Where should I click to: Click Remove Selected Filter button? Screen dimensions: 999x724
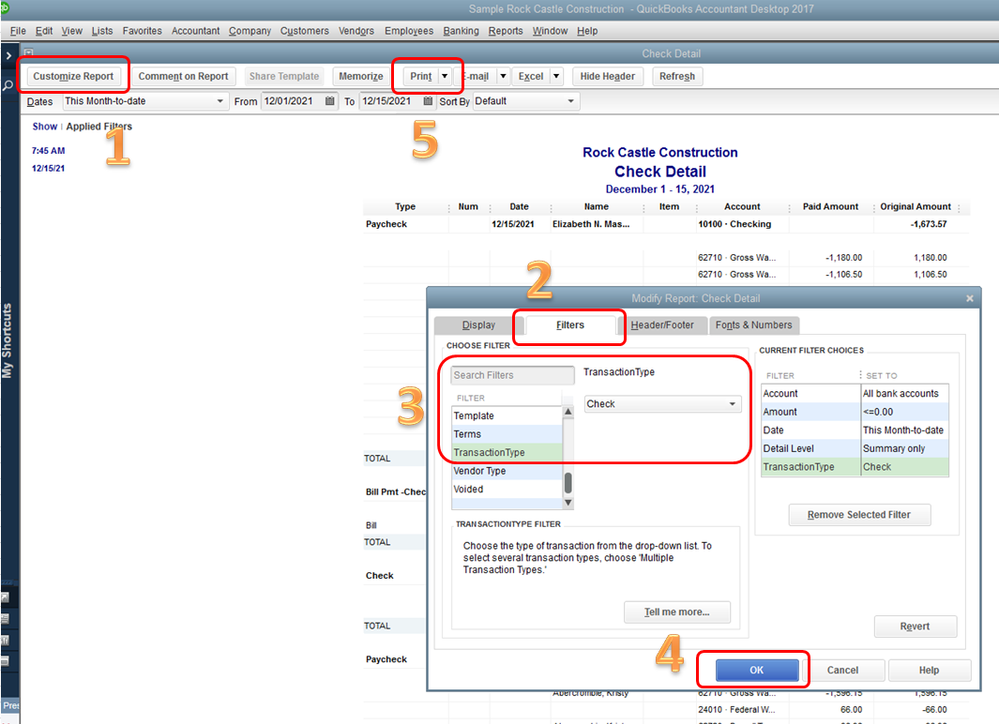[859, 514]
